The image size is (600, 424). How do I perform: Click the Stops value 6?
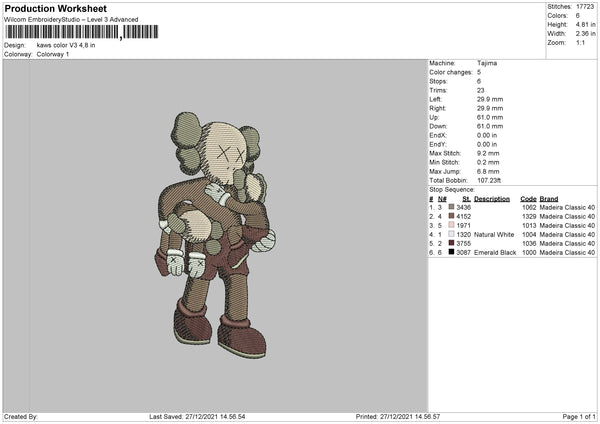479,81
